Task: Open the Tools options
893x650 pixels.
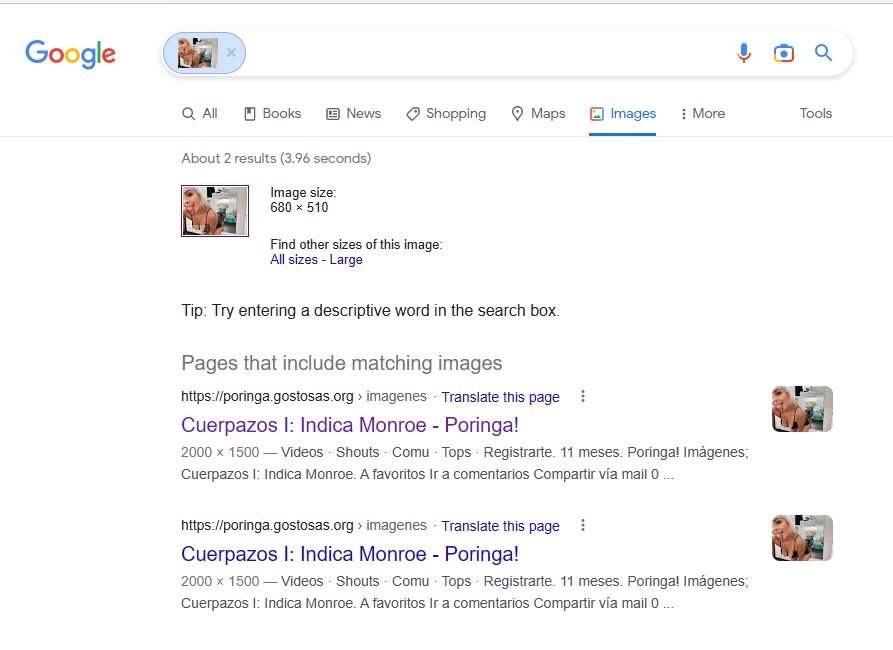Action: [815, 114]
